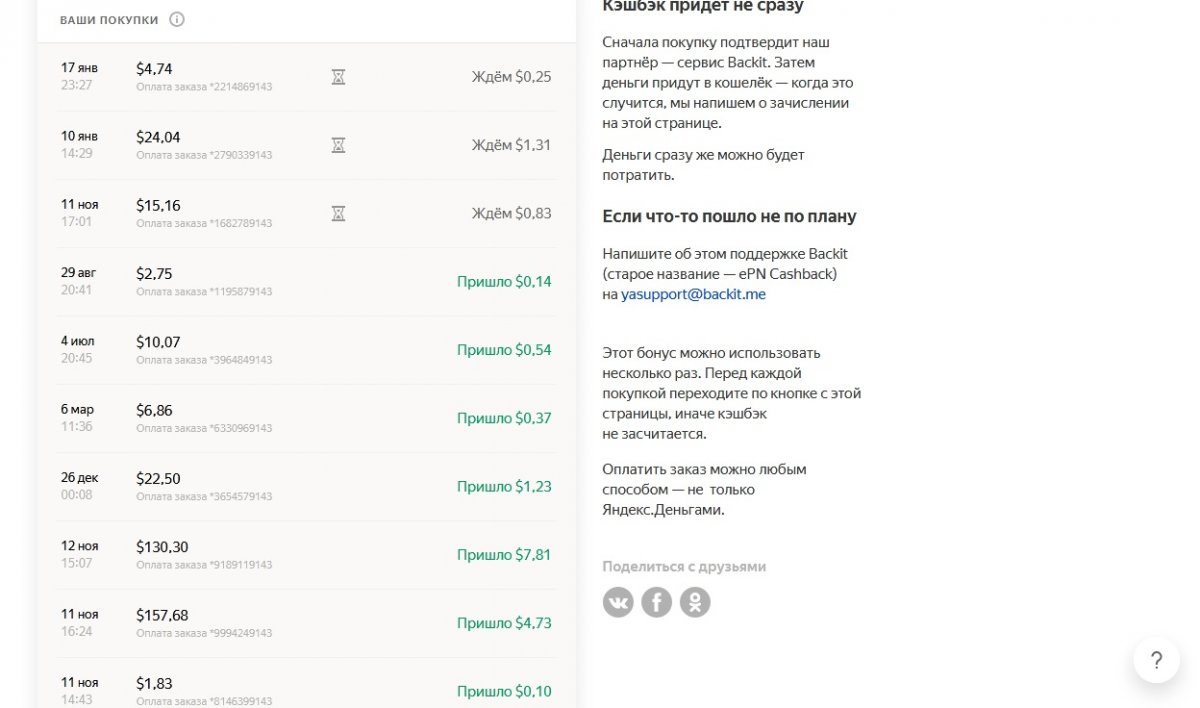The width and height of the screenshot is (1200, 708).
Task: Click Пришло $7,81 cashback status
Action: coord(504,555)
